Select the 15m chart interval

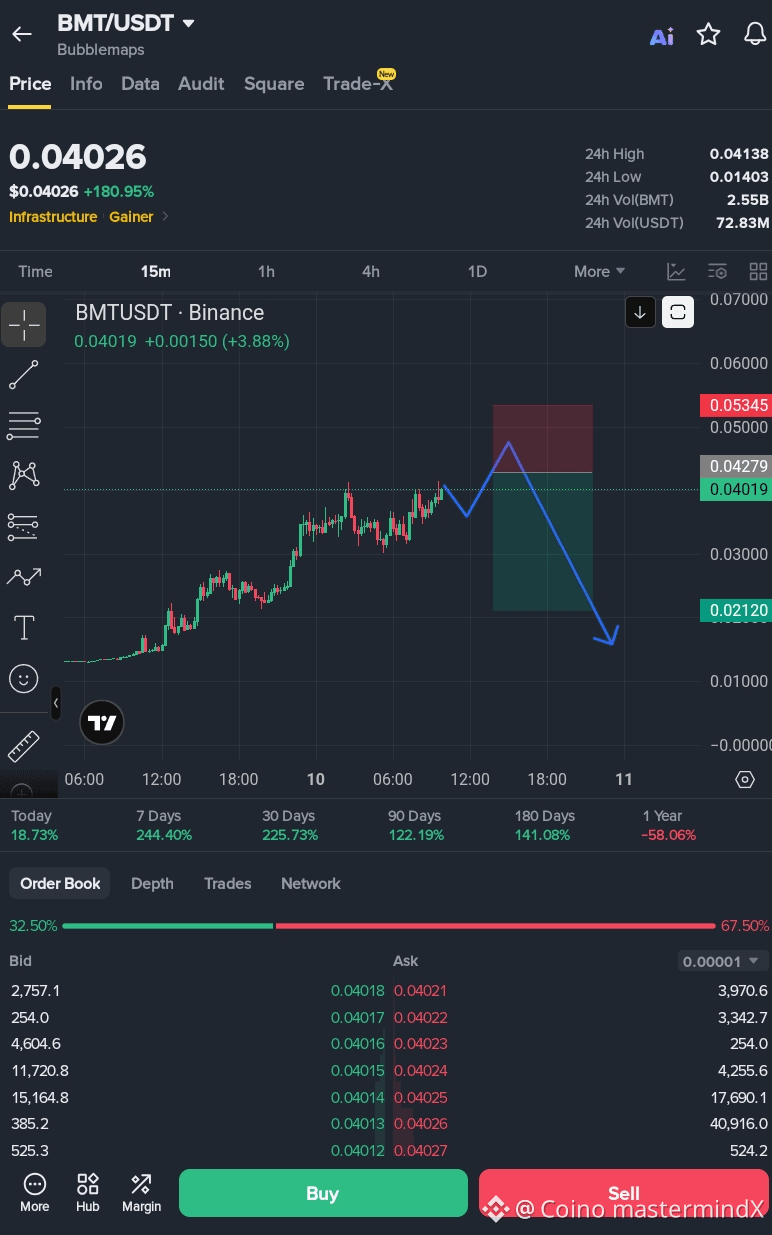pos(155,272)
